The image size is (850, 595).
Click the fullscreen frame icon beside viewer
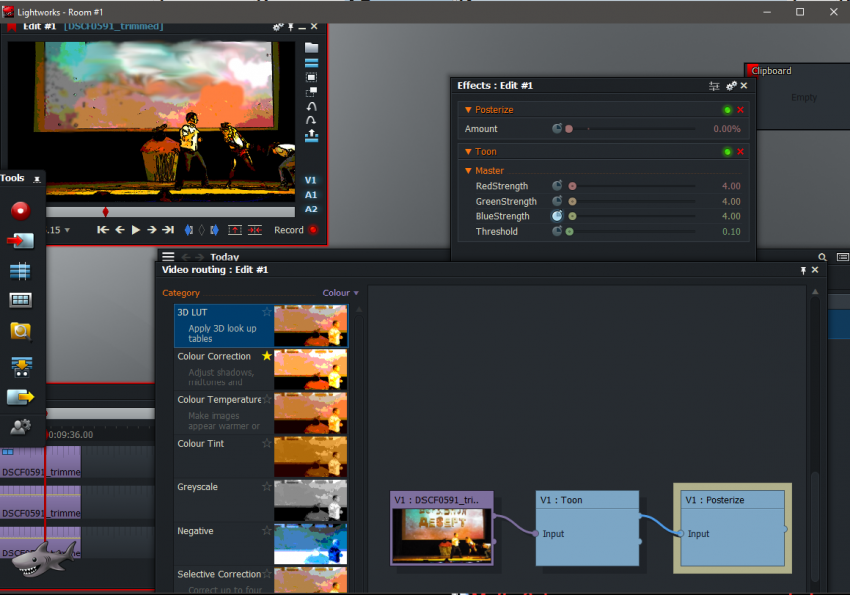(311, 77)
